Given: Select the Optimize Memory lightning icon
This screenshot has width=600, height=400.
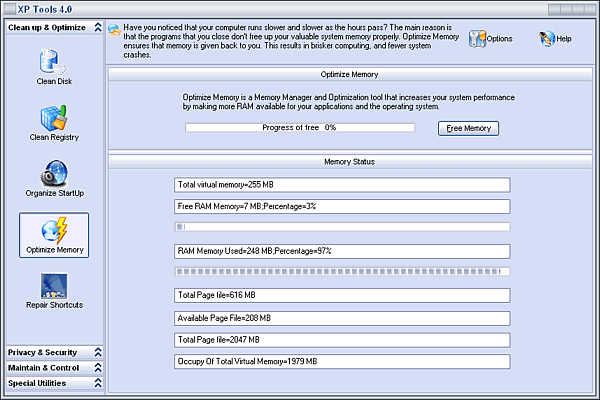Looking at the screenshot, I should (x=54, y=230).
